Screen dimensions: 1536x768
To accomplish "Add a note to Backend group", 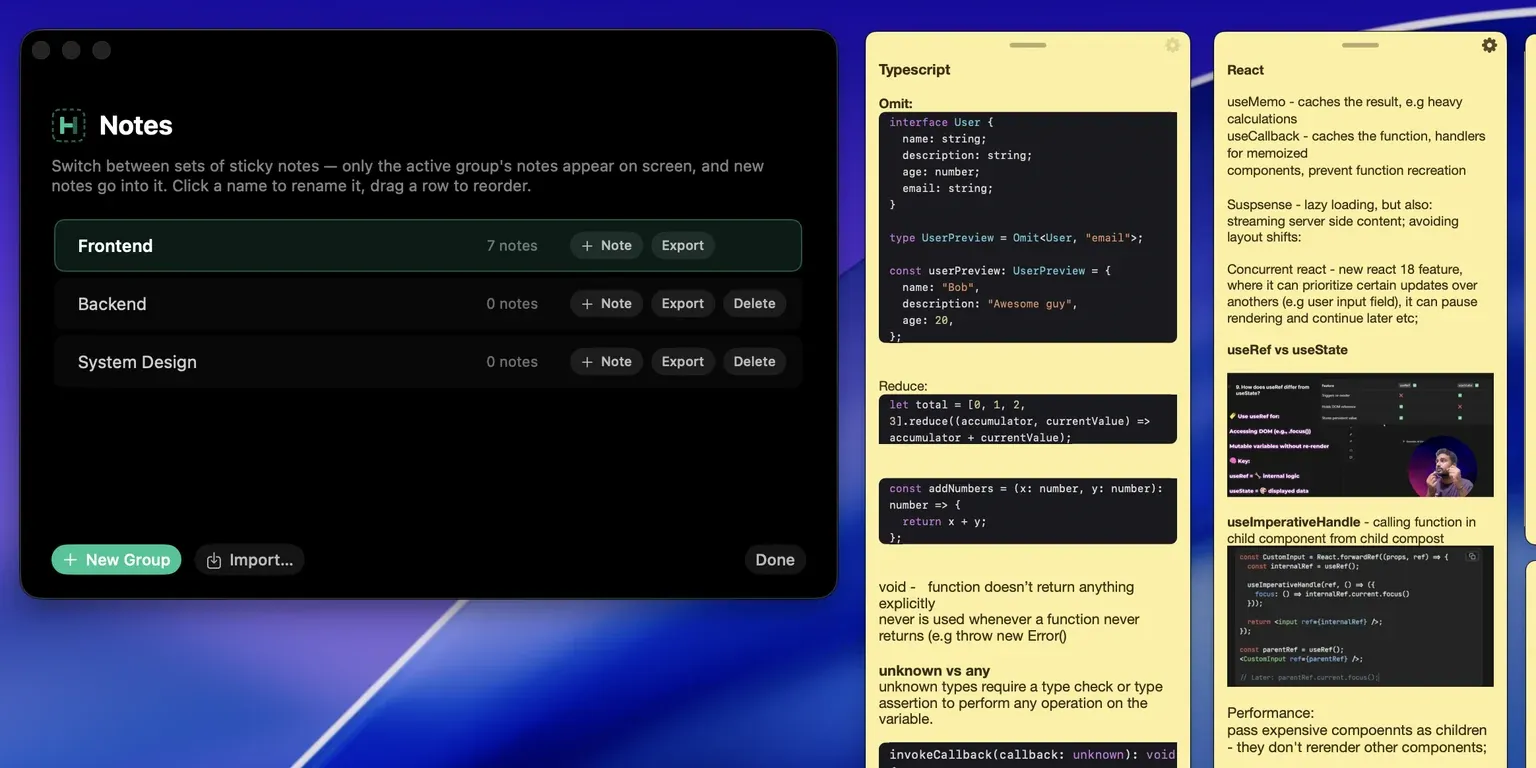I will point(606,304).
